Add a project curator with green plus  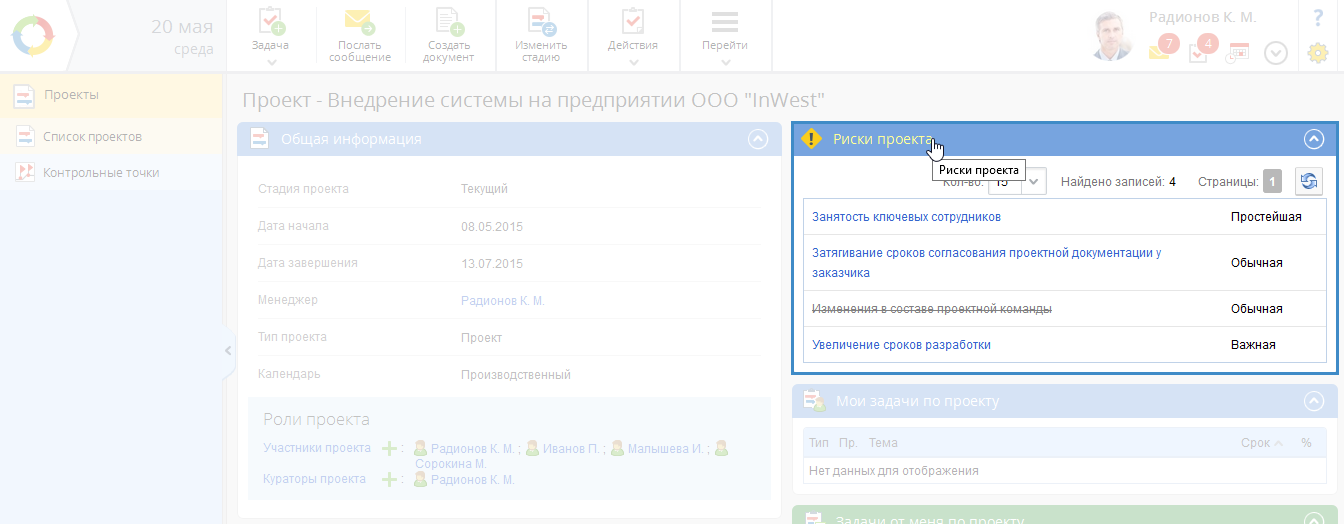coord(389,480)
